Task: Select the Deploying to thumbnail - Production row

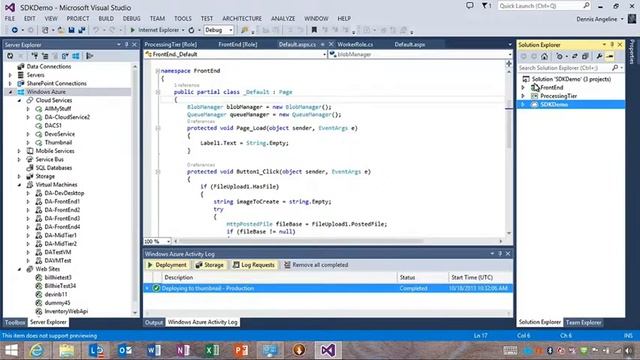Action: tap(328, 288)
